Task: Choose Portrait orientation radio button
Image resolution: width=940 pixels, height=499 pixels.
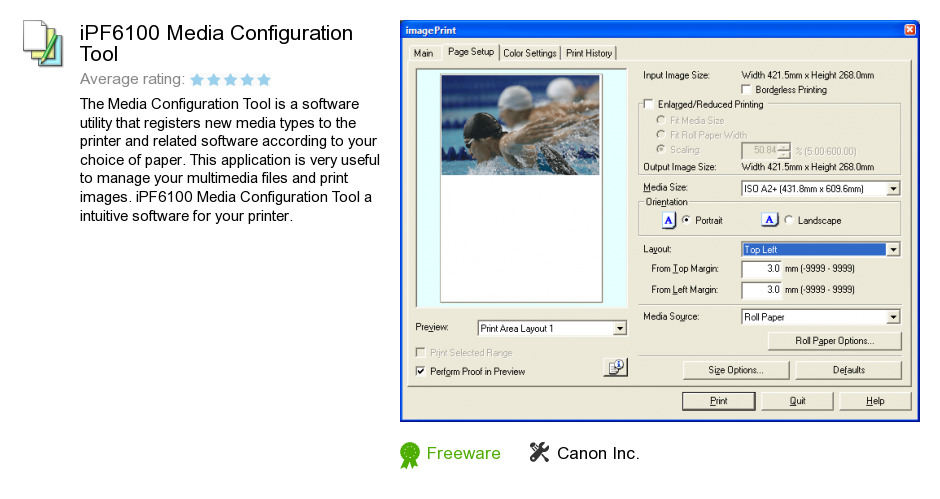Action: [x=686, y=220]
